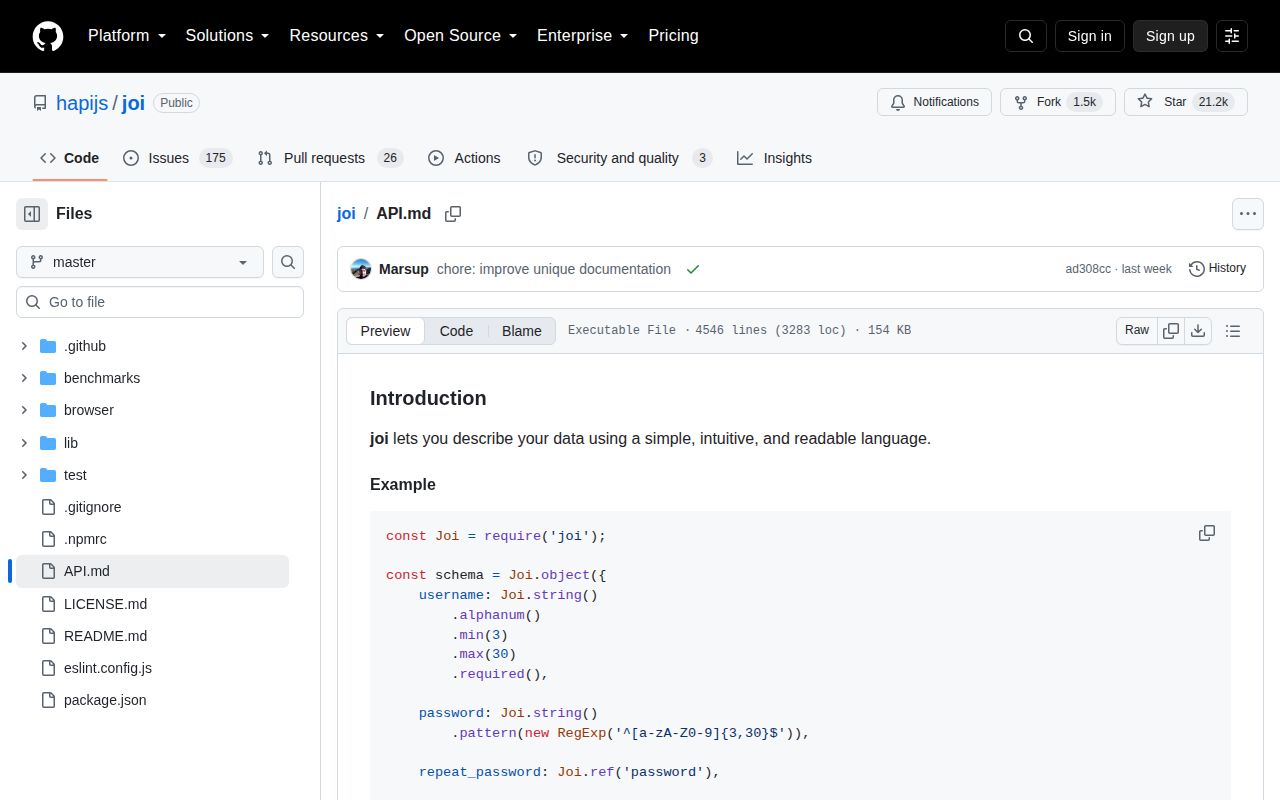The height and width of the screenshot is (800, 1280).
Task: Click the Sign up button
Action: [x=1170, y=36]
